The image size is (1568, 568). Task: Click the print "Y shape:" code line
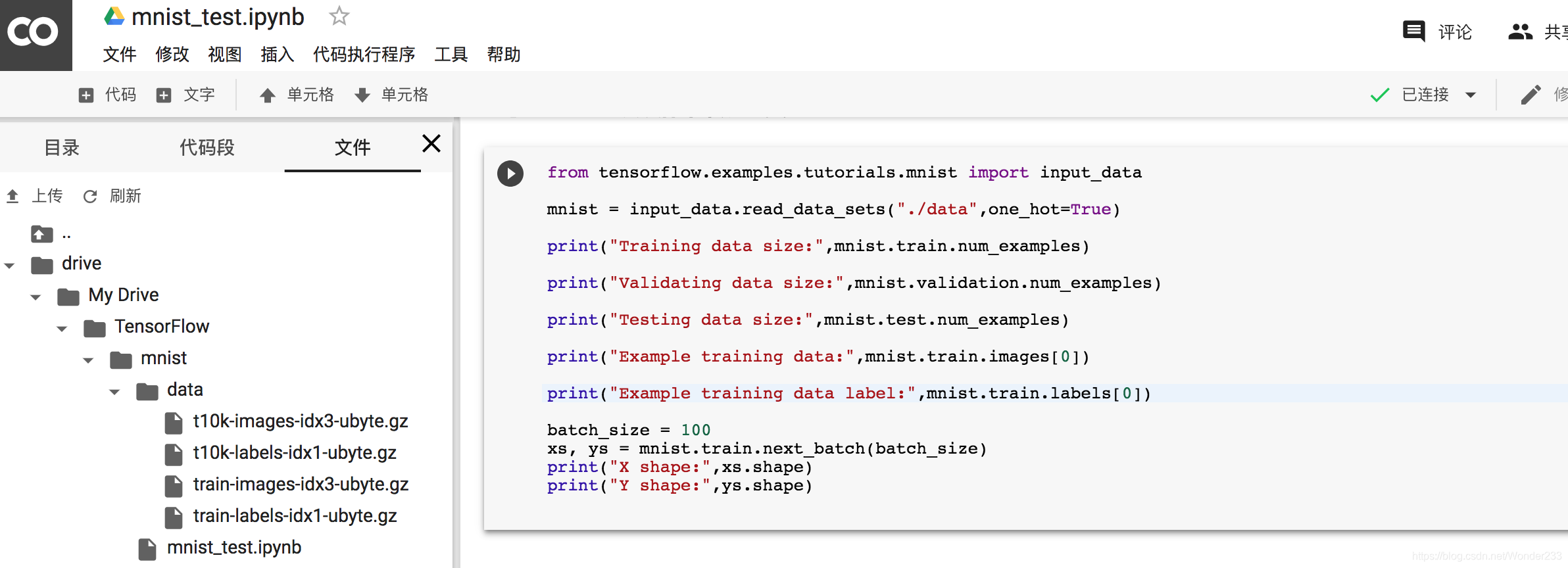coord(680,486)
